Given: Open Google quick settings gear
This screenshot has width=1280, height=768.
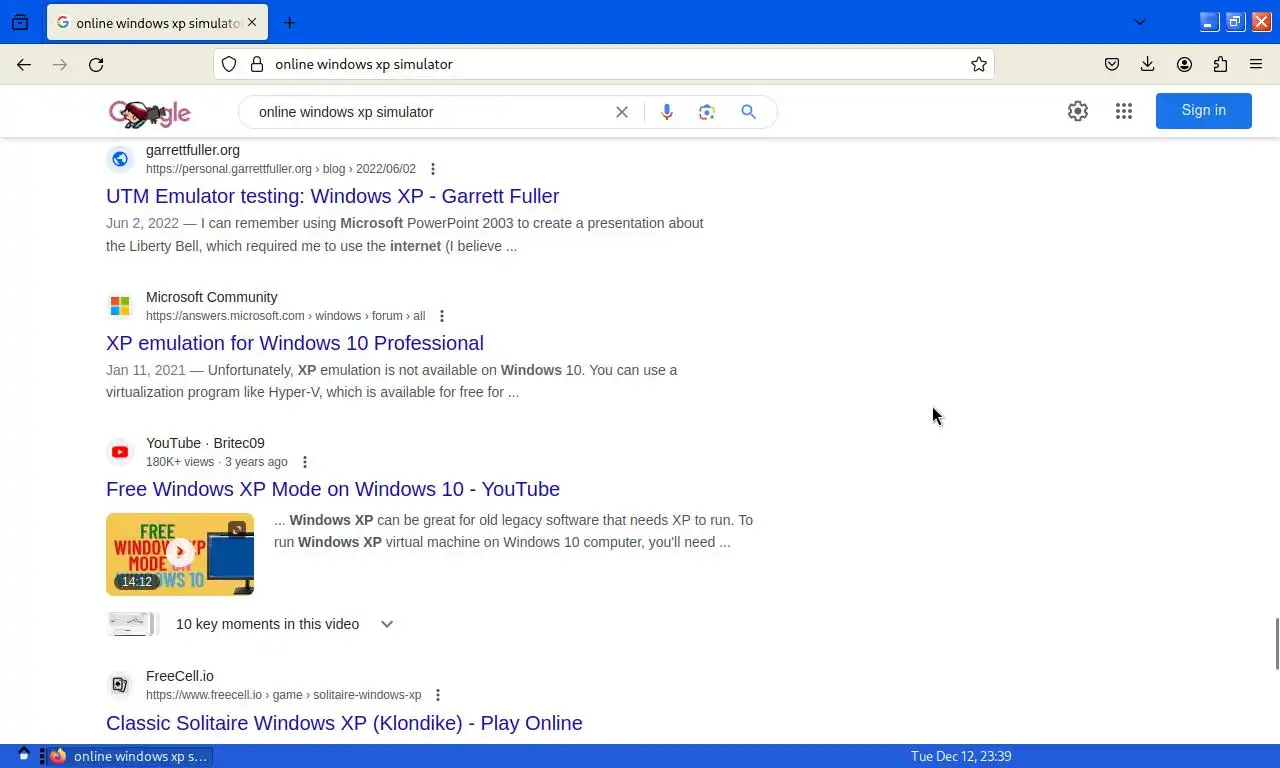Looking at the screenshot, I should tap(1078, 111).
